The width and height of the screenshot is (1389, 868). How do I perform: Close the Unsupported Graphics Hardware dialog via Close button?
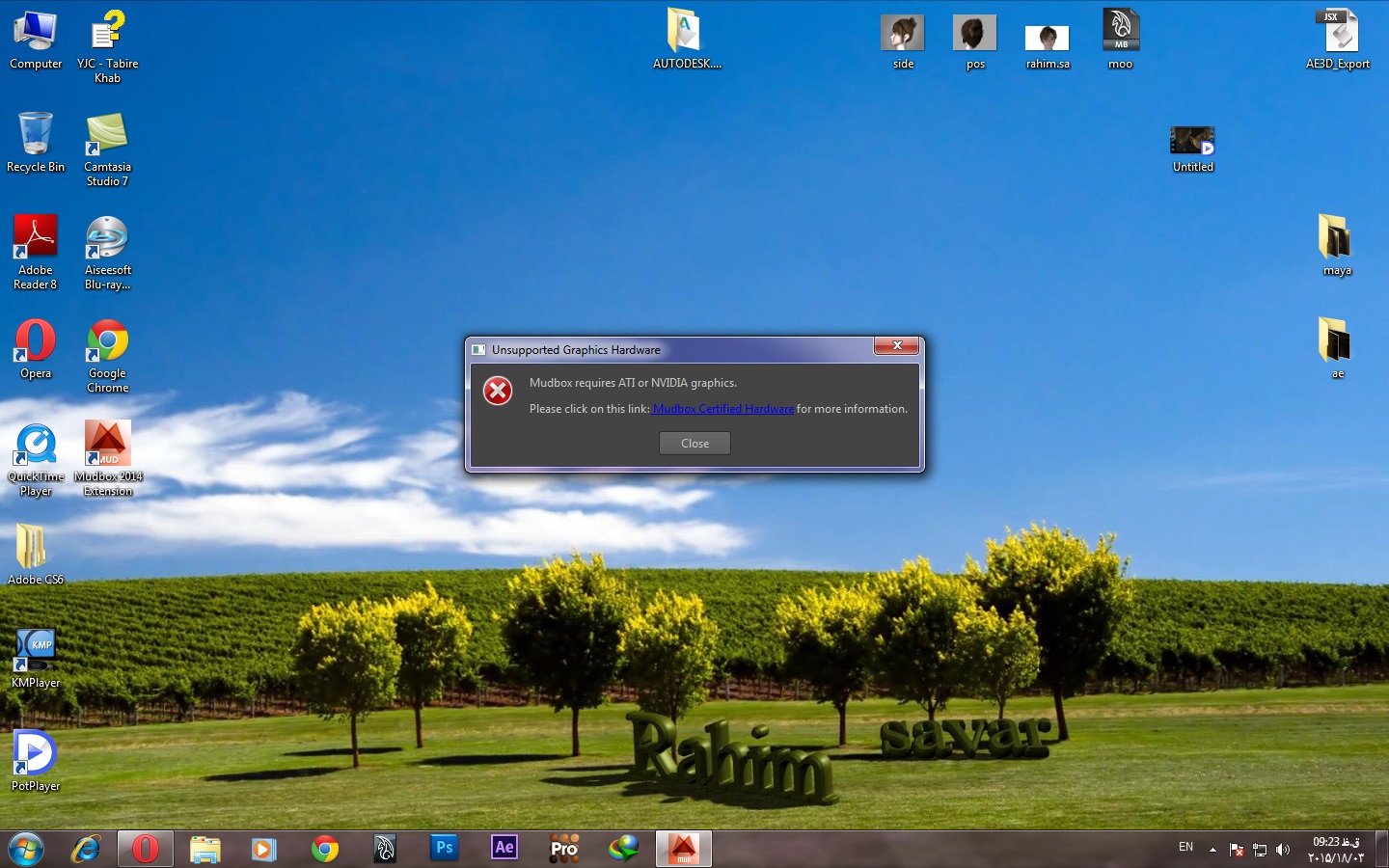click(694, 443)
